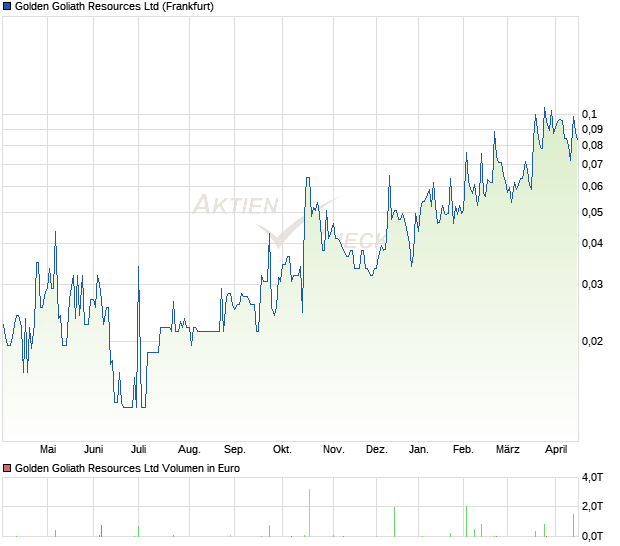Viewport: 620px width, 546px height.
Task: Click the 4,0T volume axis label
Action: pyautogui.click(x=592, y=478)
